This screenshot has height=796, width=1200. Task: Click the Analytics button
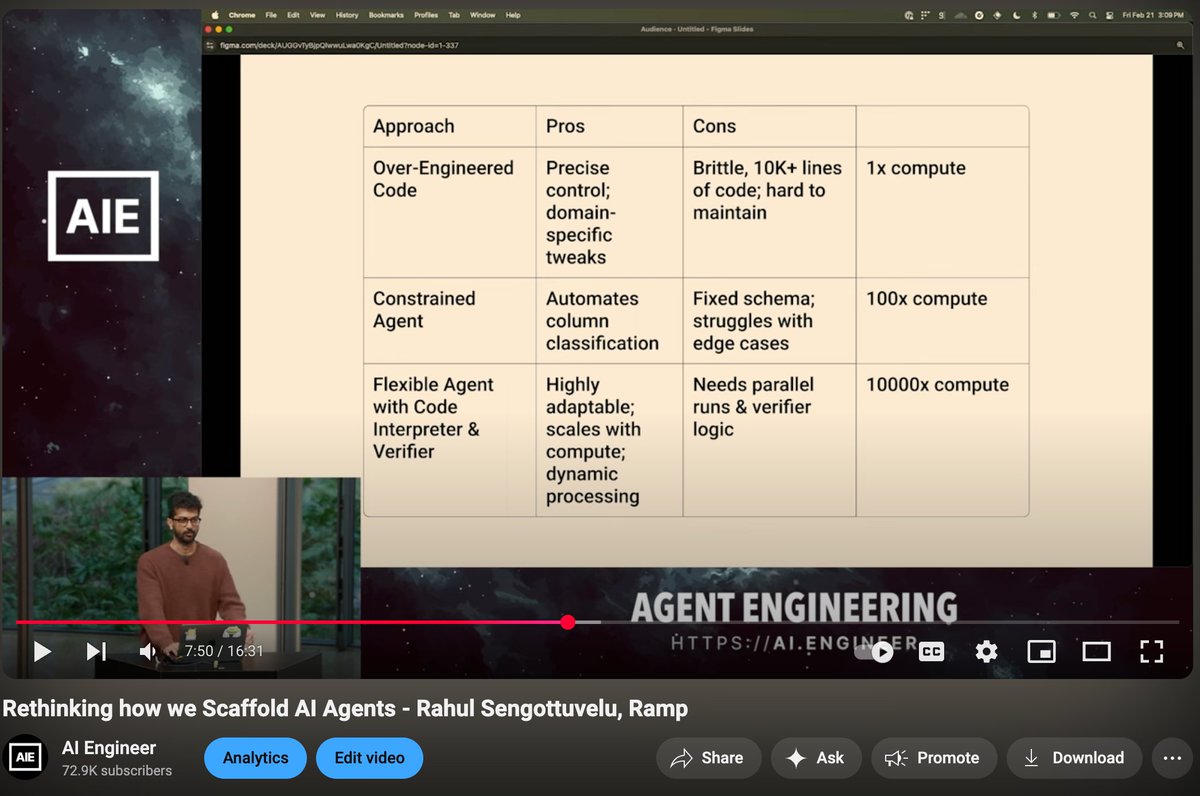[x=255, y=758]
